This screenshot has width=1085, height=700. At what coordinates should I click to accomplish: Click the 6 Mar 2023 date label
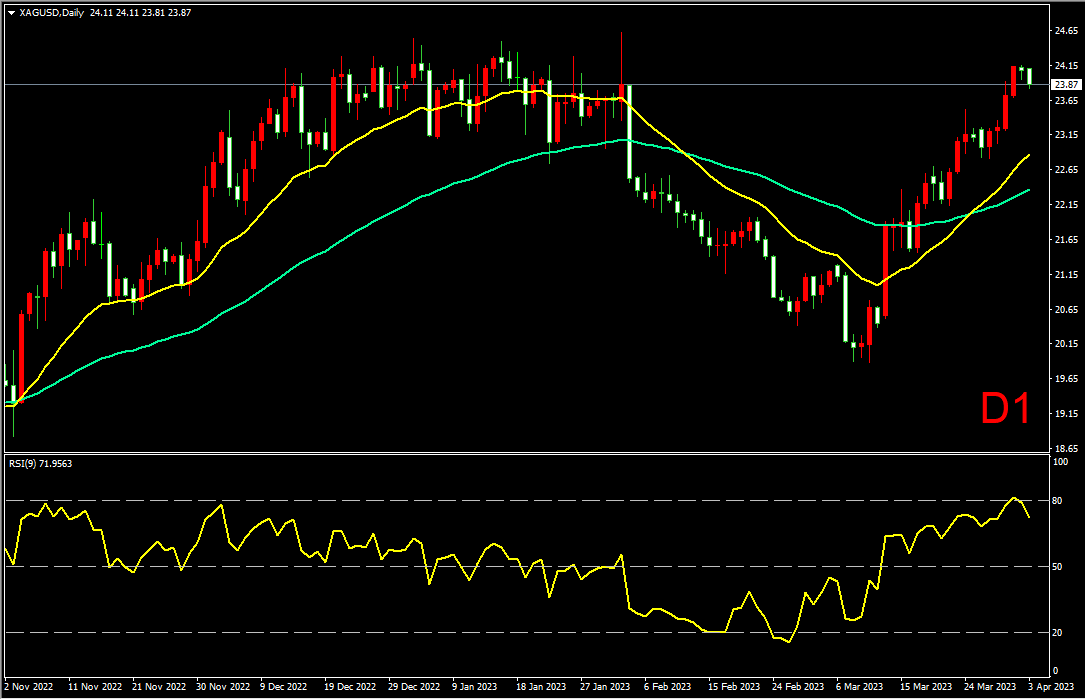[x=859, y=686]
